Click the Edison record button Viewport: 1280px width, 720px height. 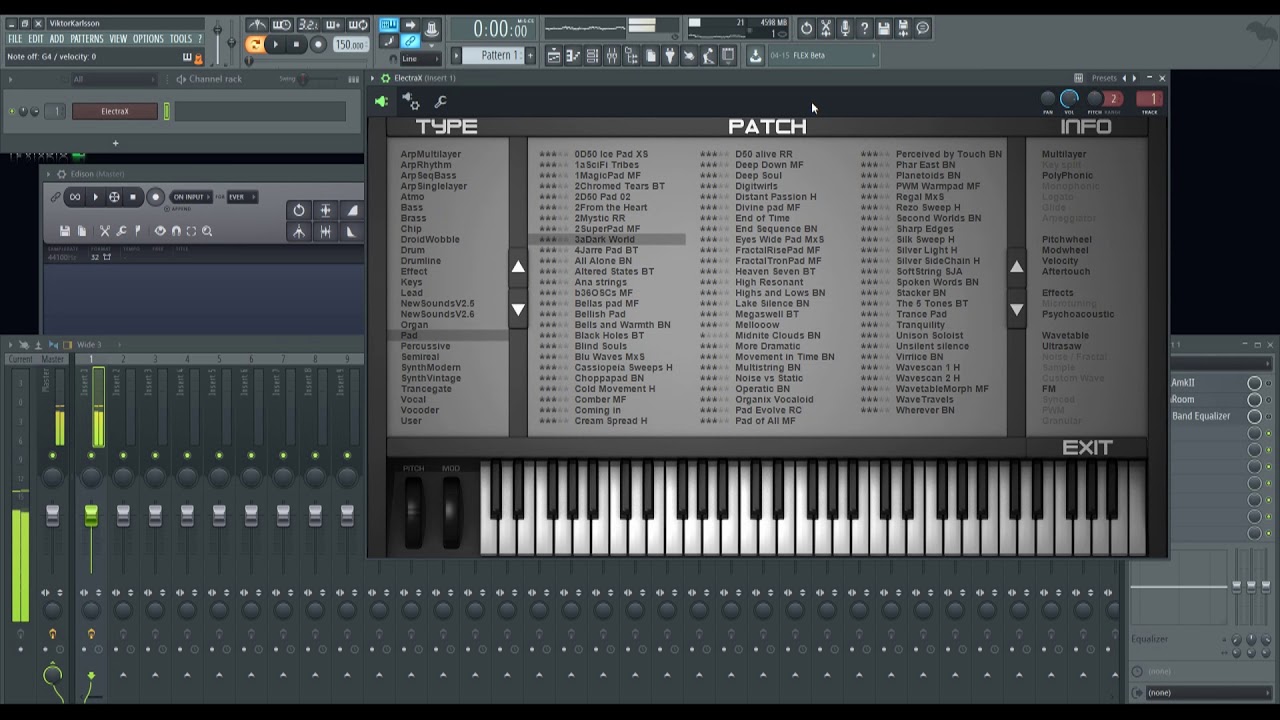155,197
